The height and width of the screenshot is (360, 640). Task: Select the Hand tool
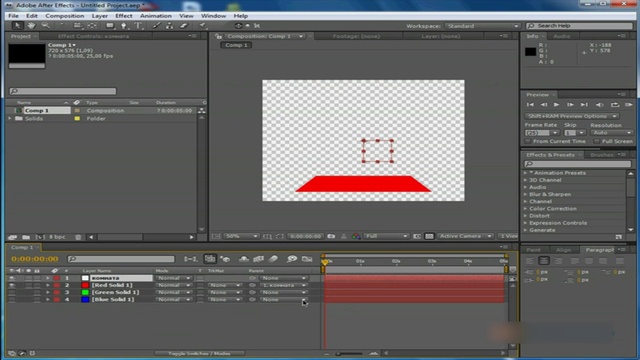(x=31, y=26)
